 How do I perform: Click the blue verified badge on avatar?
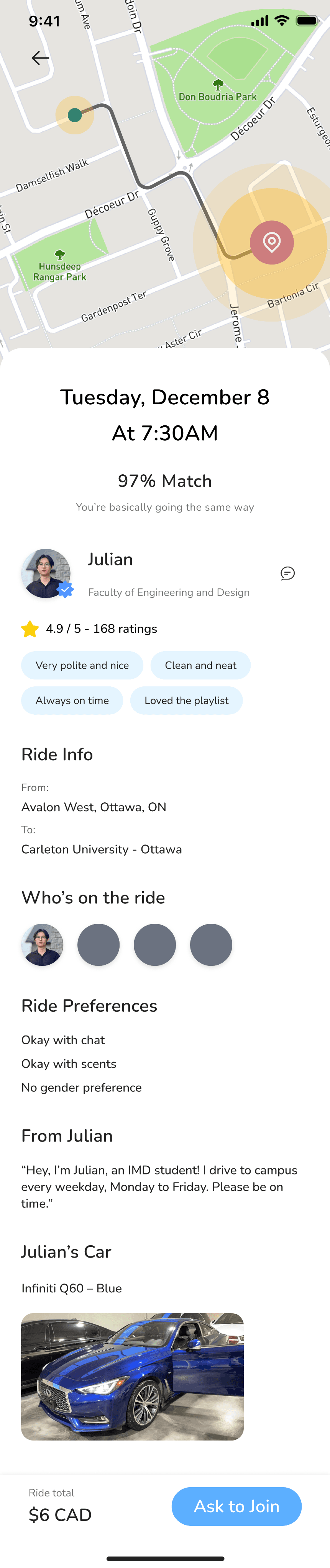click(65, 589)
